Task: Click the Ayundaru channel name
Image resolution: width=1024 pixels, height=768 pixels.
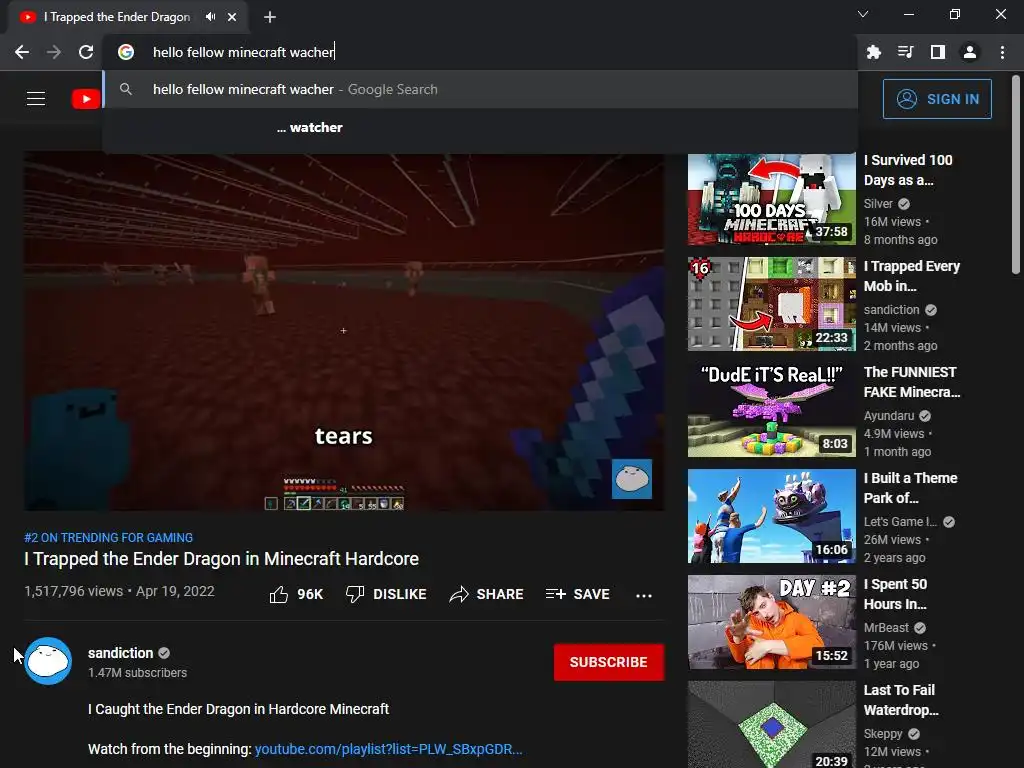Action: (x=889, y=416)
